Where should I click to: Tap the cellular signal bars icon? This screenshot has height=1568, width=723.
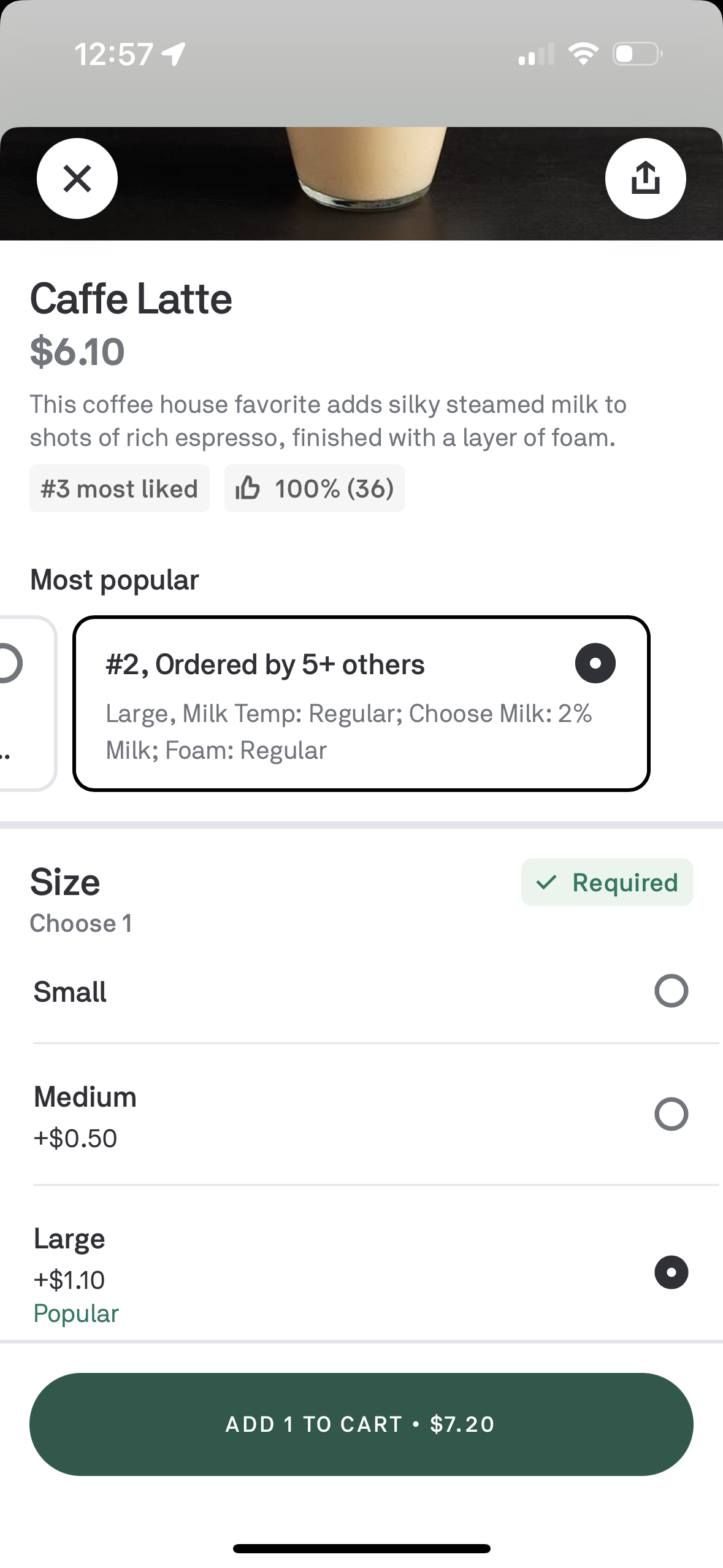[x=536, y=54]
